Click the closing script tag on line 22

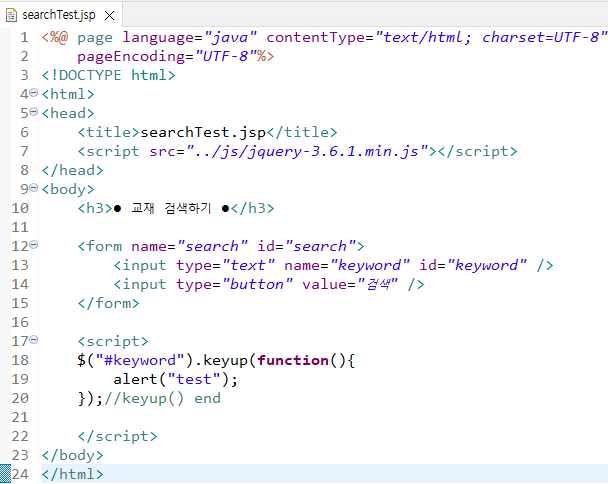117,436
